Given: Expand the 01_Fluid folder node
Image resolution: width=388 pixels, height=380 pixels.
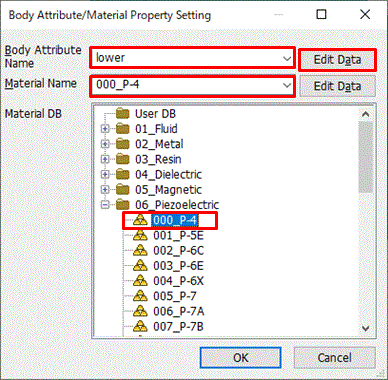Looking at the screenshot, I should pyautogui.click(x=105, y=129).
